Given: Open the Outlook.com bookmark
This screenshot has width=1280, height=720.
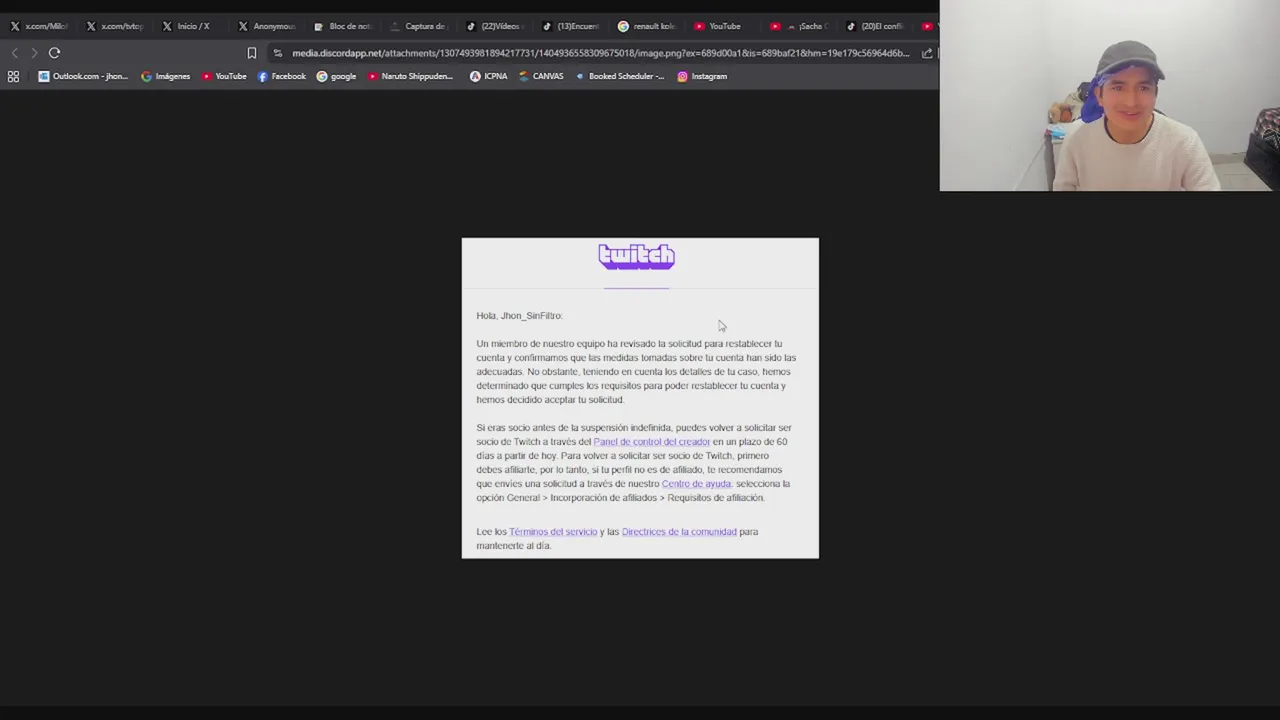Looking at the screenshot, I should (x=83, y=76).
